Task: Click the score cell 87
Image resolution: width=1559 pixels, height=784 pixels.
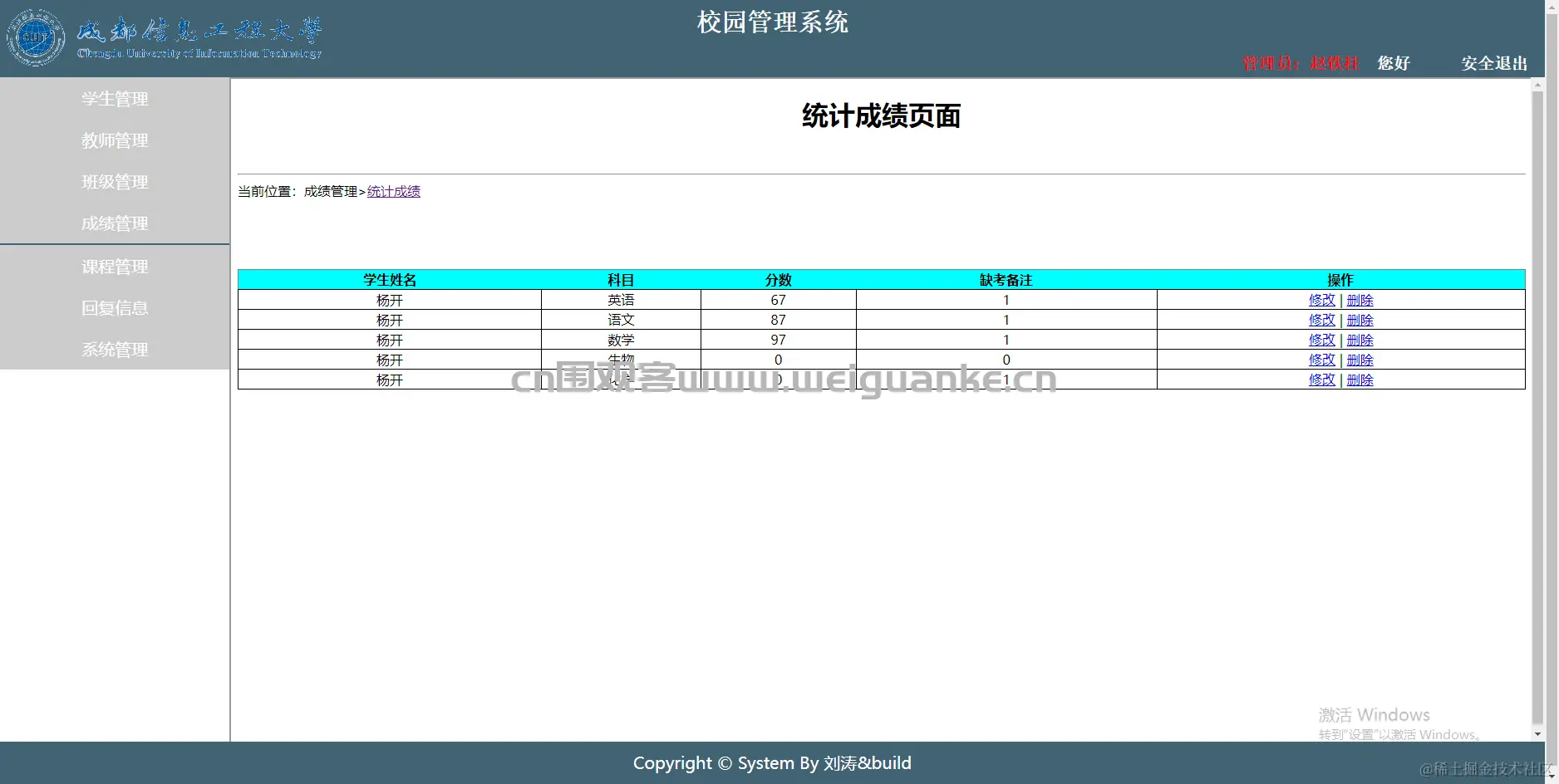Action: click(778, 320)
